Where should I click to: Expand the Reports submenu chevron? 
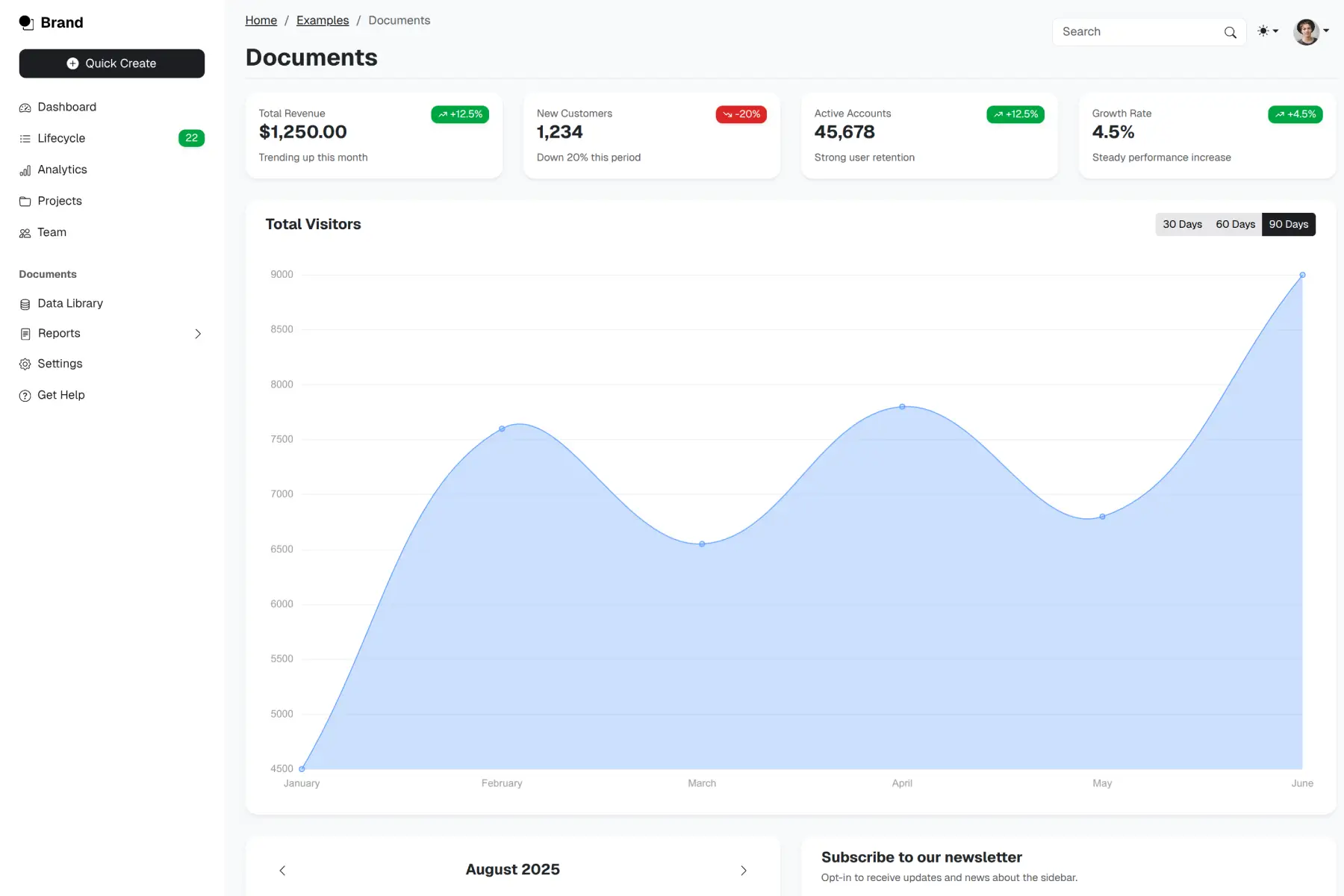coord(197,334)
